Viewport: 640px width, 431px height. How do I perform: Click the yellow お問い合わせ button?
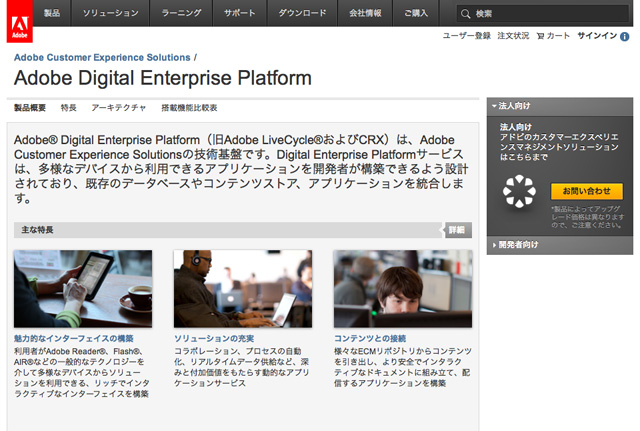coord(587,191)
